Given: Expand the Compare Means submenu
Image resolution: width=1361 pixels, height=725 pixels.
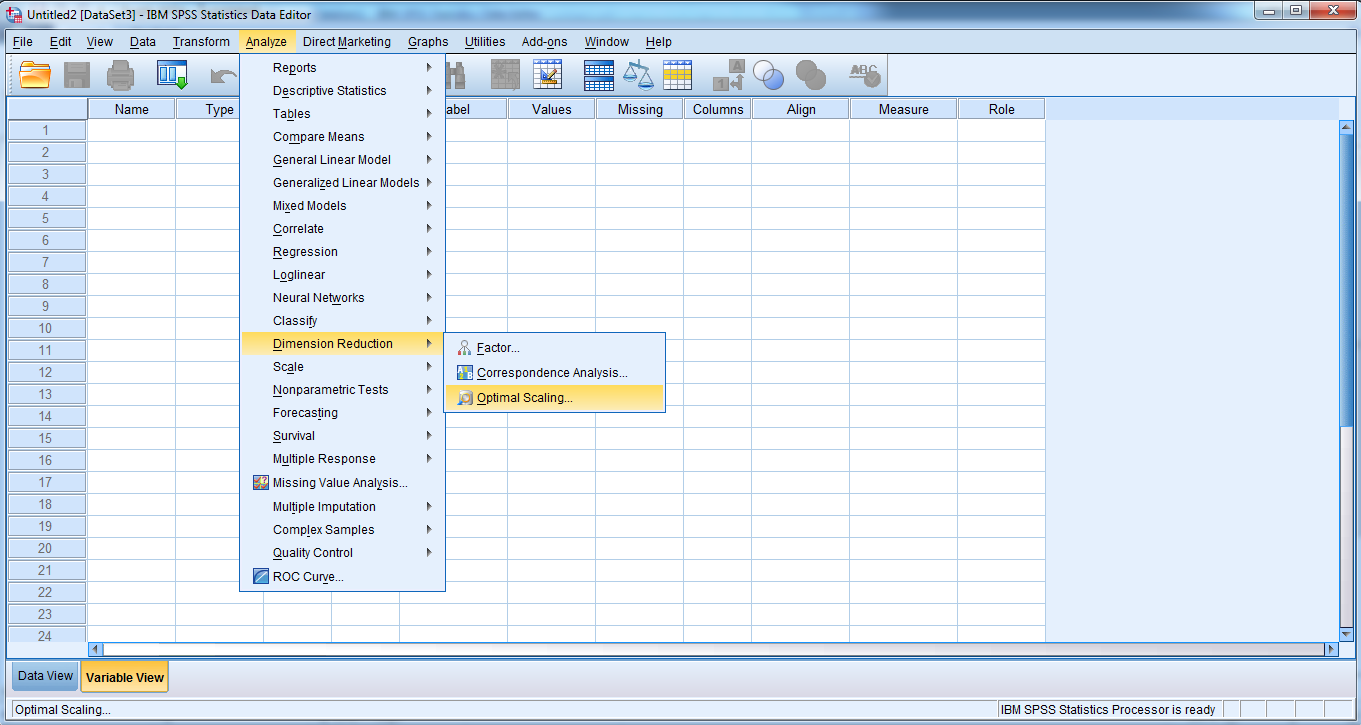Looking at the screenshot, I should click(x=342, y=137).
